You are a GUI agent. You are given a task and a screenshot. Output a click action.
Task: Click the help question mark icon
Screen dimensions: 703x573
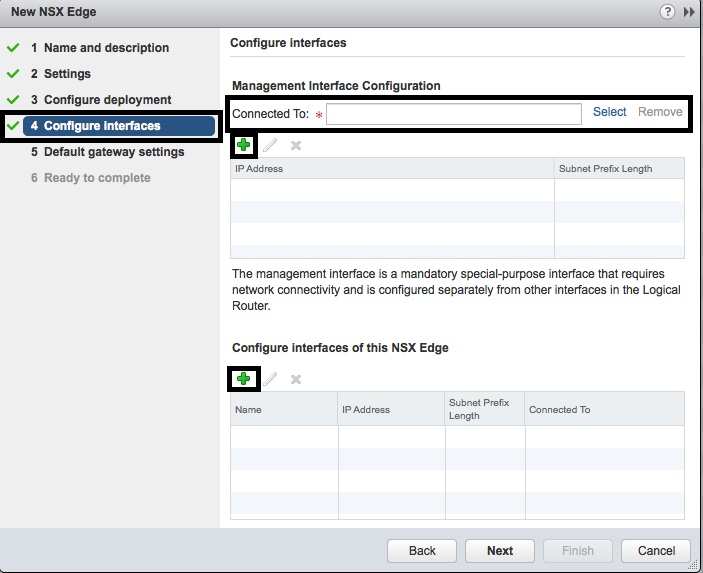[668, 12]
